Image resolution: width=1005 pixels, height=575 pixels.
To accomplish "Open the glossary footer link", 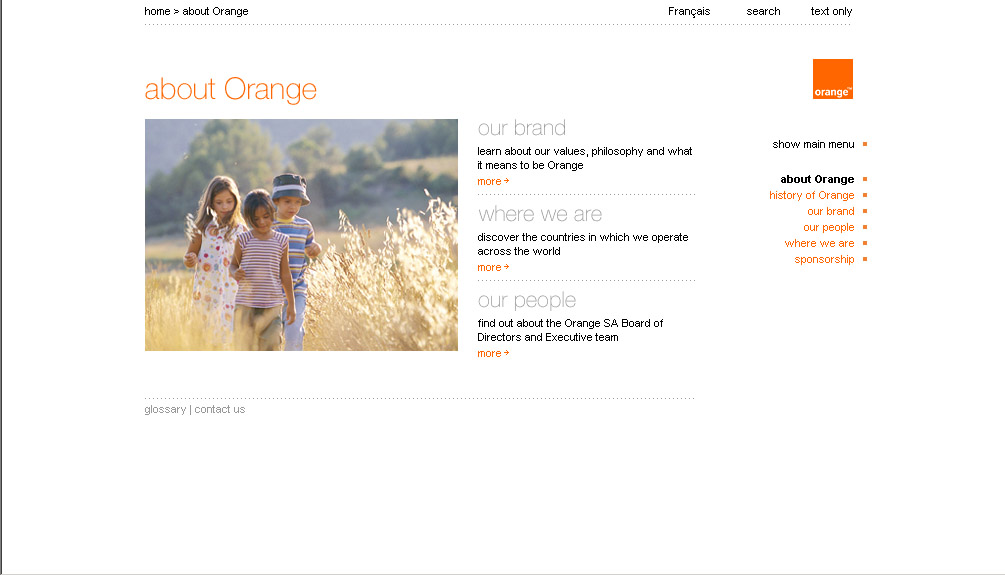I will click(165, 409).
